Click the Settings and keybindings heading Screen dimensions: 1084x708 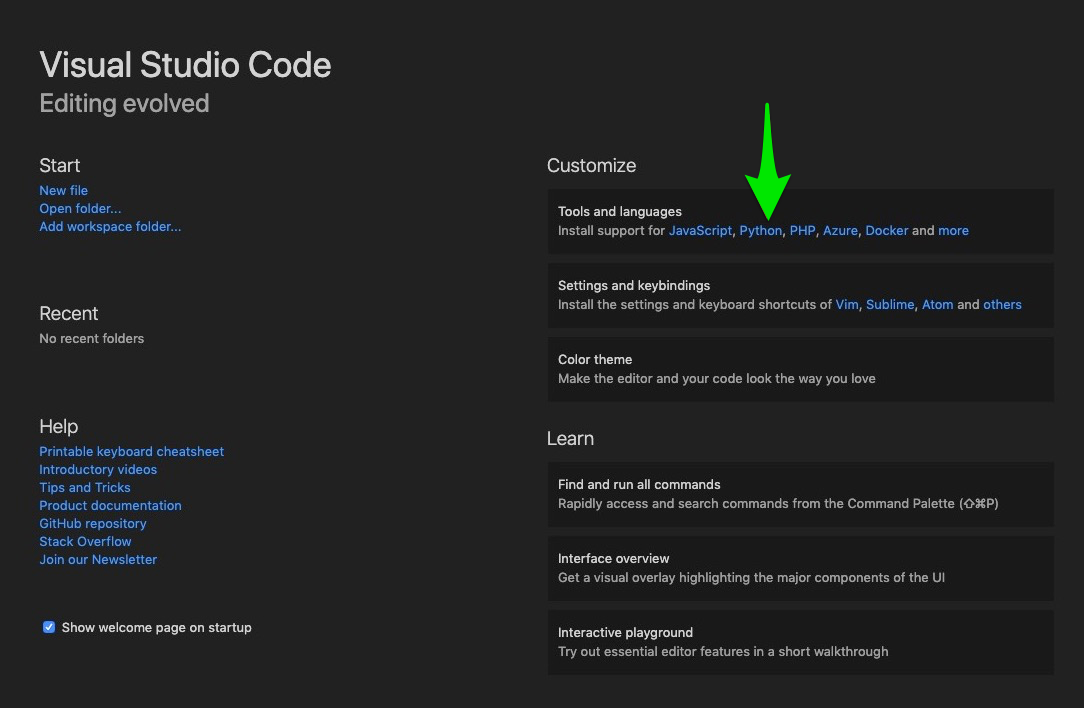[x=634, y=286]
